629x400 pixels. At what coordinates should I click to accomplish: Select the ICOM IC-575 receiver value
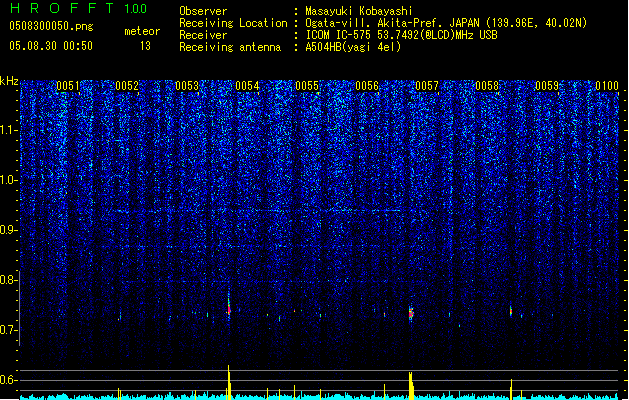(x=402, y=35)
